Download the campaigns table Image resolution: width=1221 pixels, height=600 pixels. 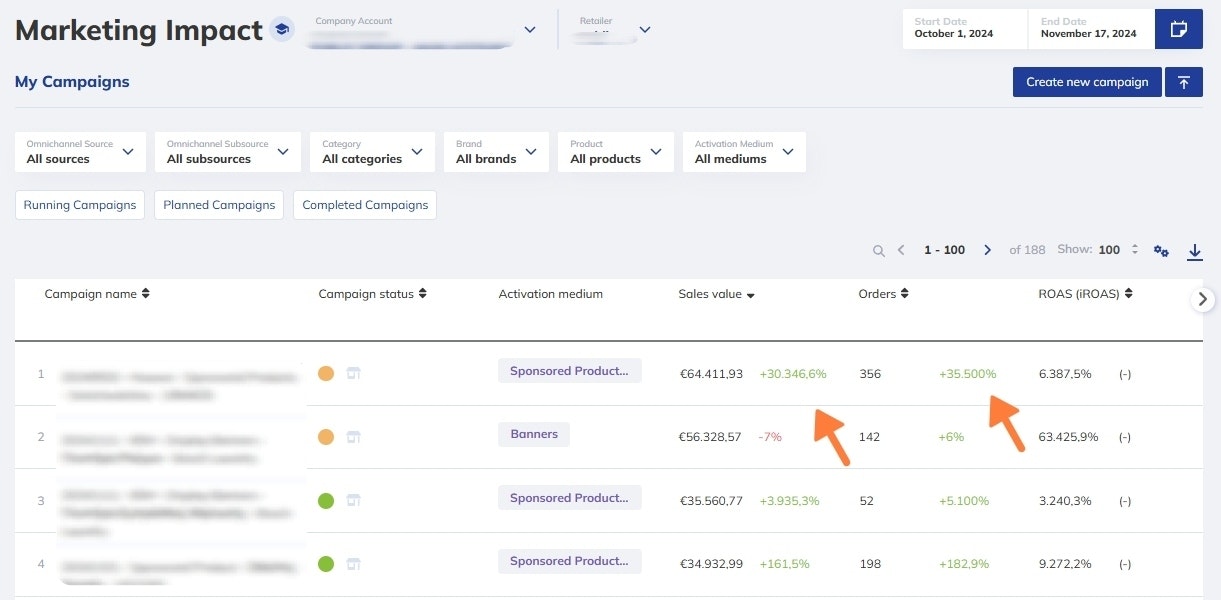click(x=1194, y=252)
